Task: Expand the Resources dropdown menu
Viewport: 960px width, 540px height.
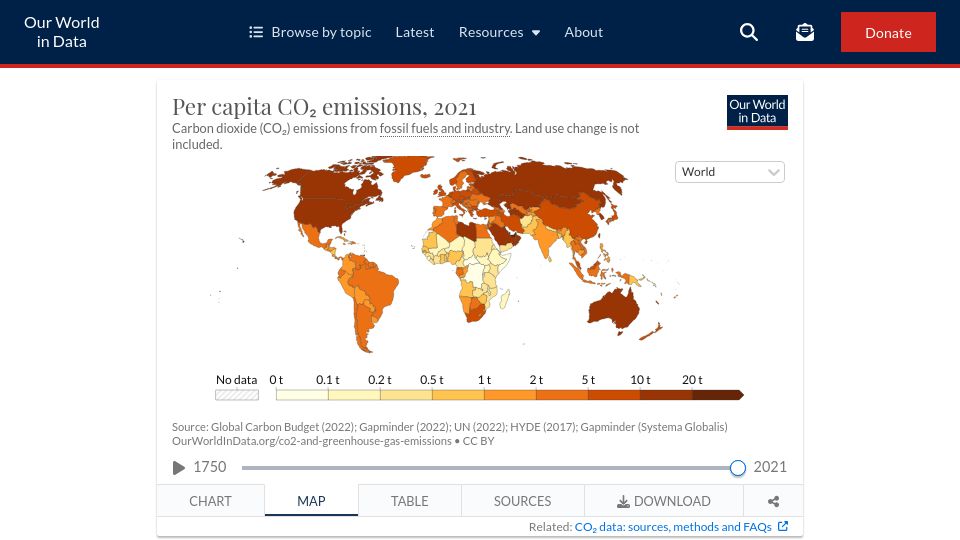Action: pos(500,32)
